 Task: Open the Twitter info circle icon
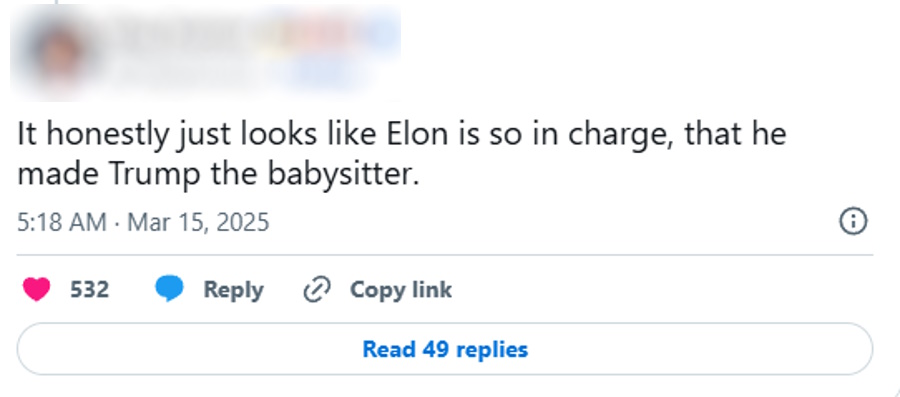point(853,221)
